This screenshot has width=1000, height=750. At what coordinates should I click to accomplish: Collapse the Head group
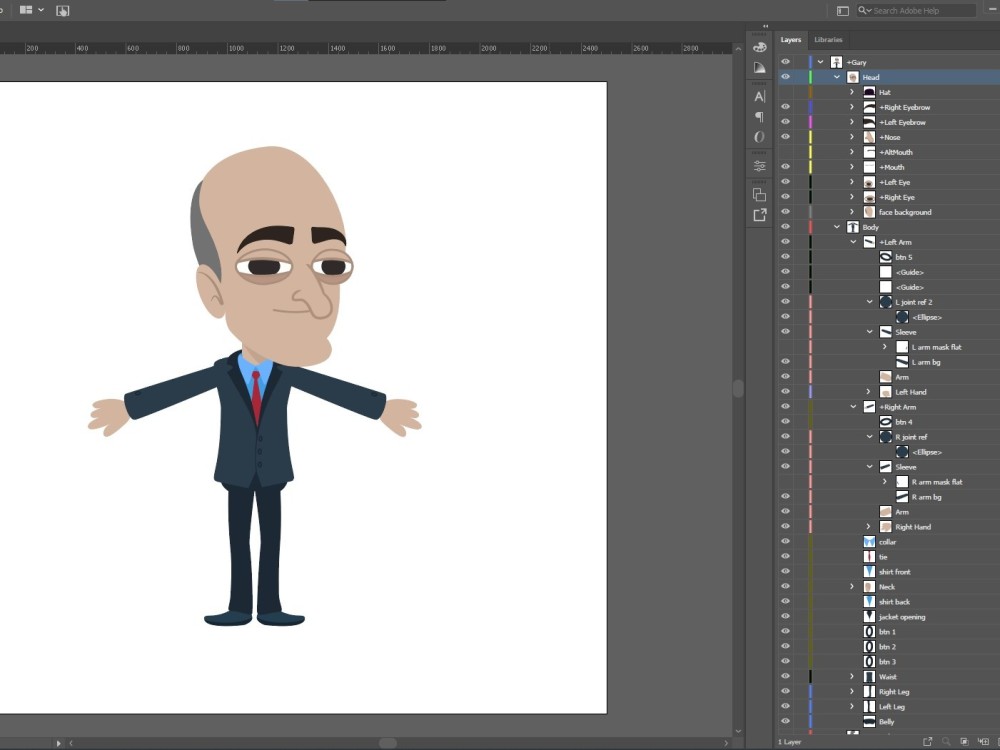tap(837, 77)
